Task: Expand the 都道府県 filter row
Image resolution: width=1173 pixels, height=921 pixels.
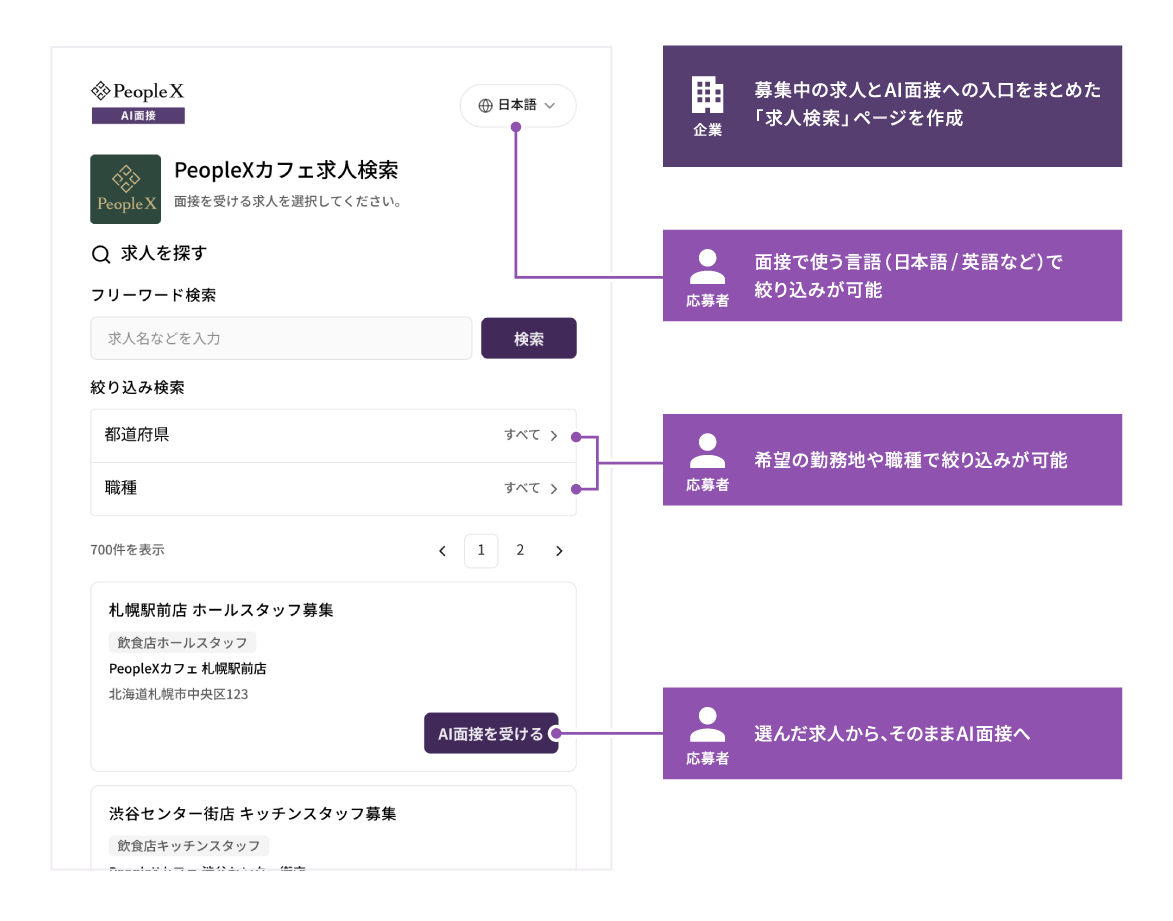Action: pos(334,435)
